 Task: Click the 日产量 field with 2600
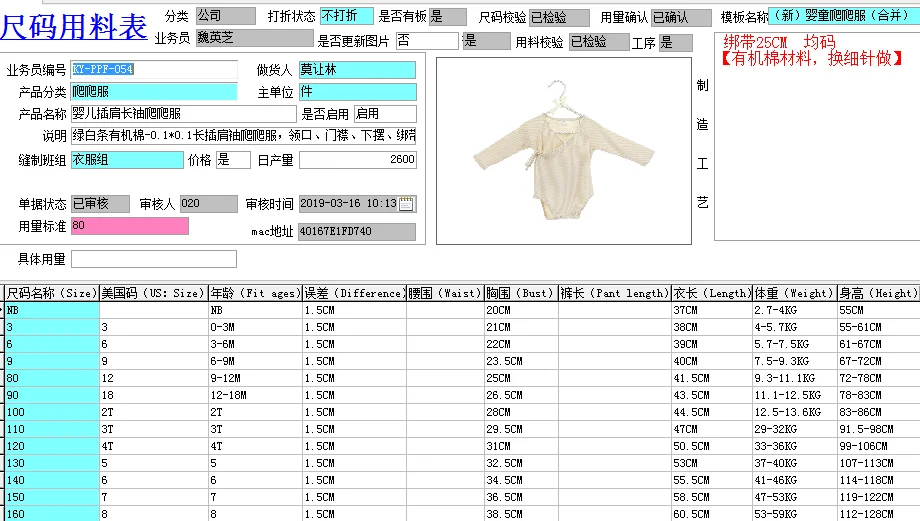pos(358,160)
